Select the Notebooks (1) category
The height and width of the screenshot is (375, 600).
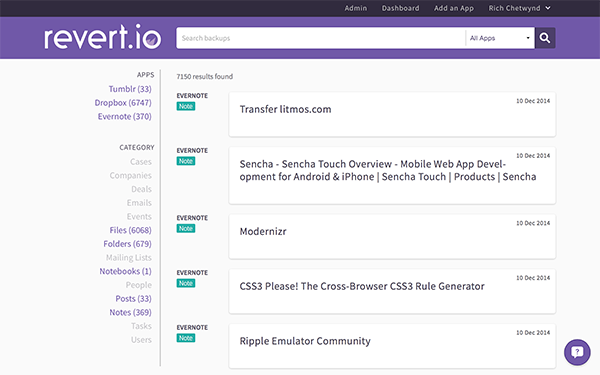tap(126, 271)
